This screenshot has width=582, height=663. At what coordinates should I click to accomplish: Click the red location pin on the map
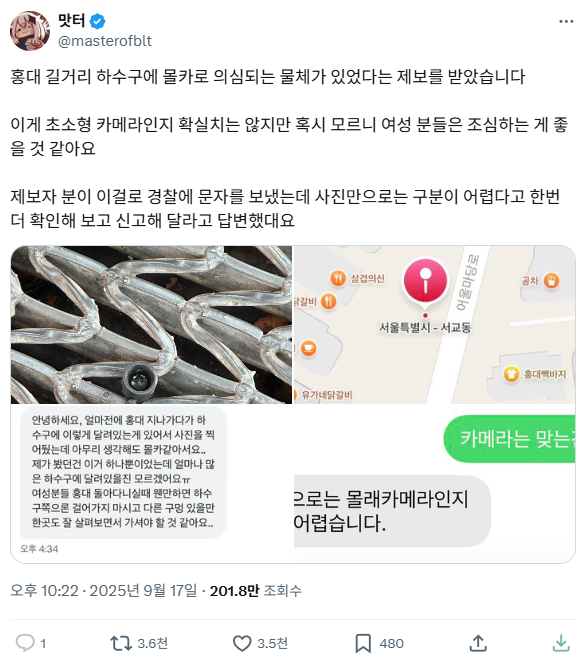click(425, 283)
